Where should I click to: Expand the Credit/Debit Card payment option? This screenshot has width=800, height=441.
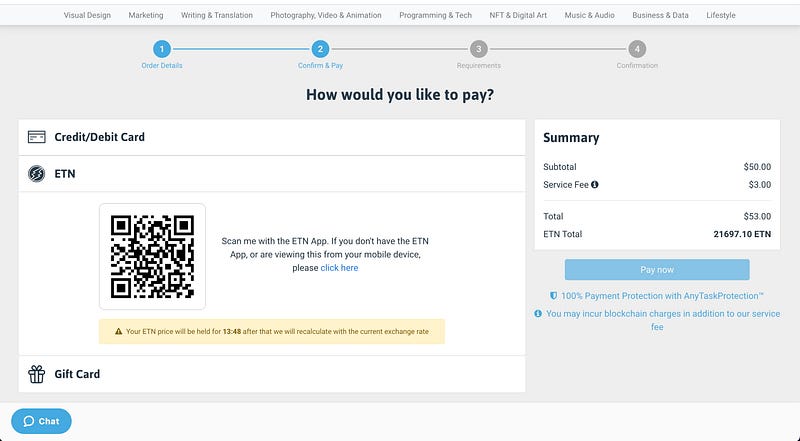[272, 137]
